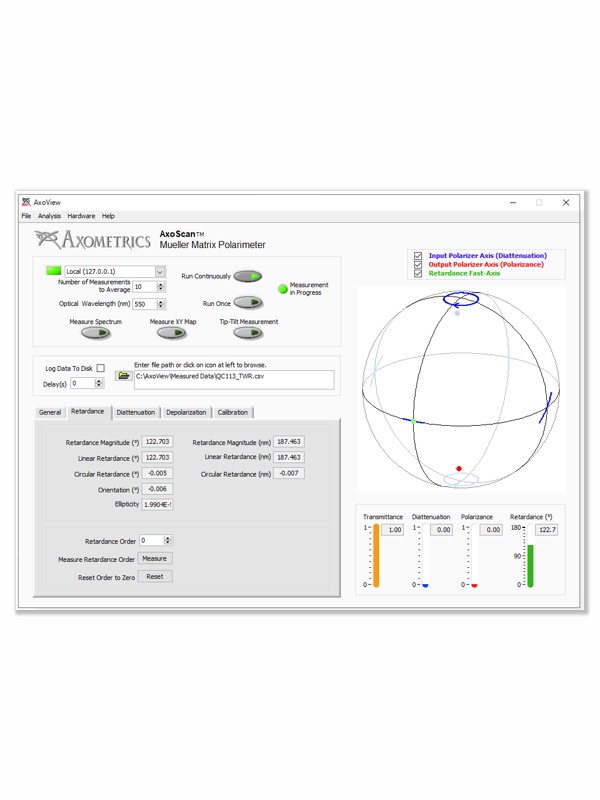Screen dimensions: 600x800
Task: Click the Reset order to zero button
Action: [x=154, y=577]
